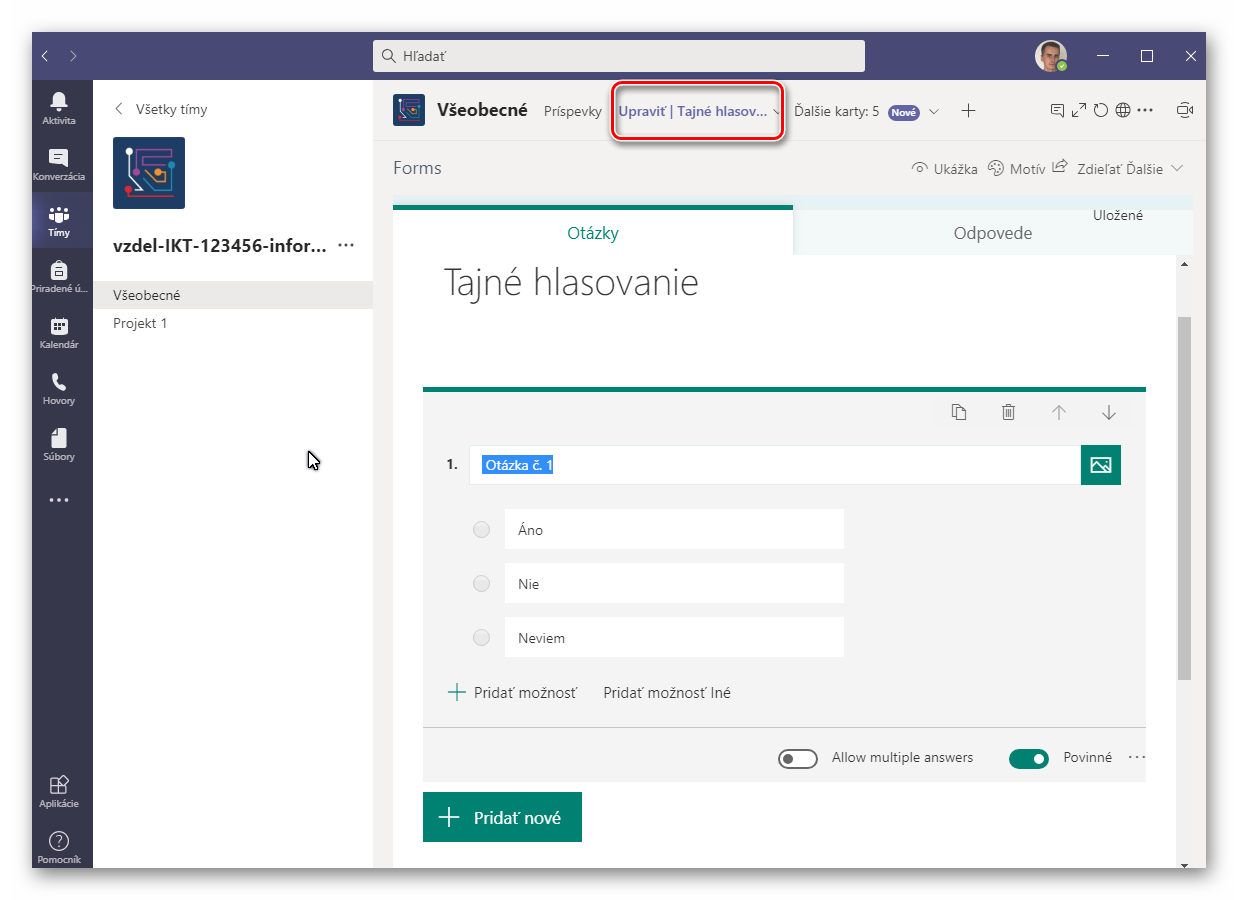The width and height of the screenshot is (1238, 900).
Task: Click Pridať možnosť link
Action: pos(513,692)
